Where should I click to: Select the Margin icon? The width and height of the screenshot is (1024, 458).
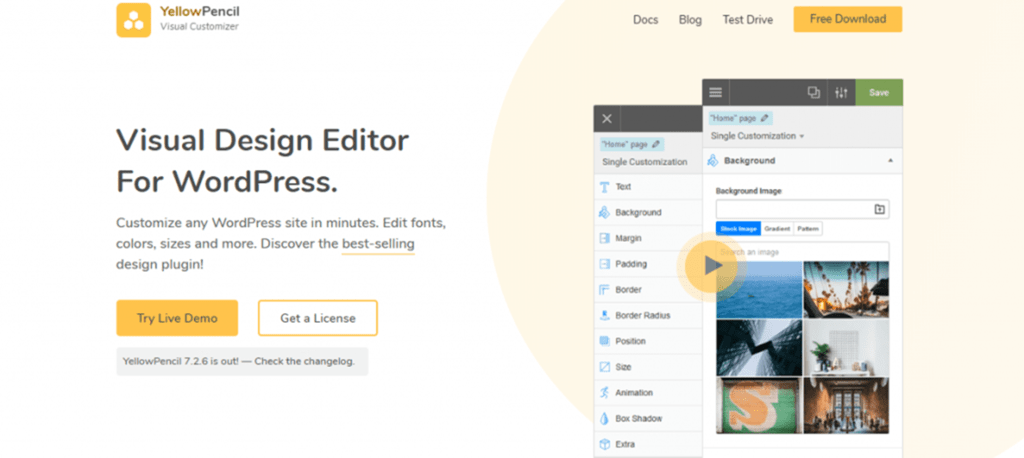click(x=604, y=238)
